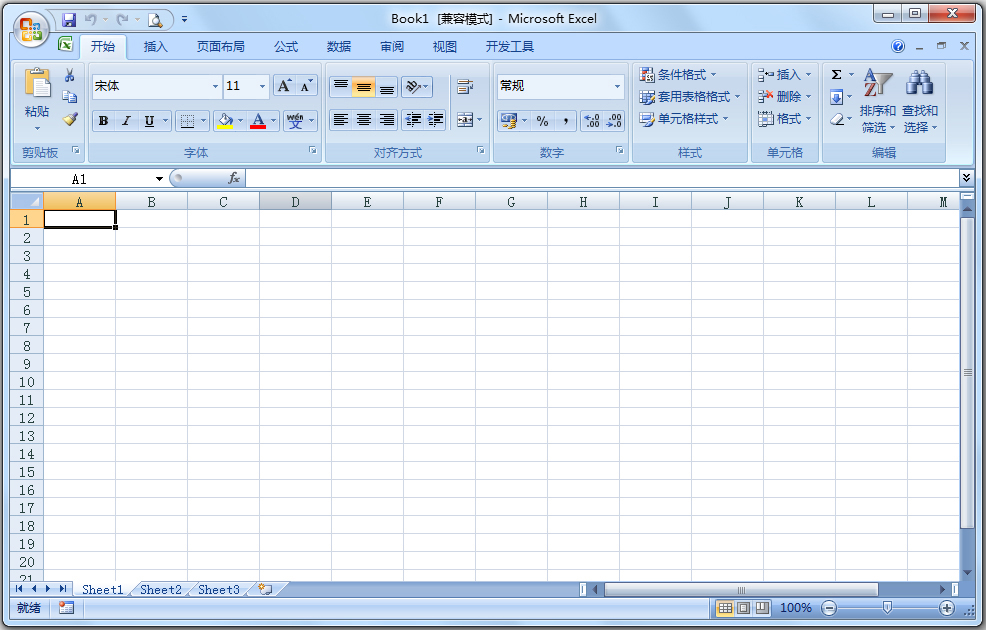
Task: Switch to the Sheet2 worksheet tab
Action: pyautogui.click(x=159, y=590)
